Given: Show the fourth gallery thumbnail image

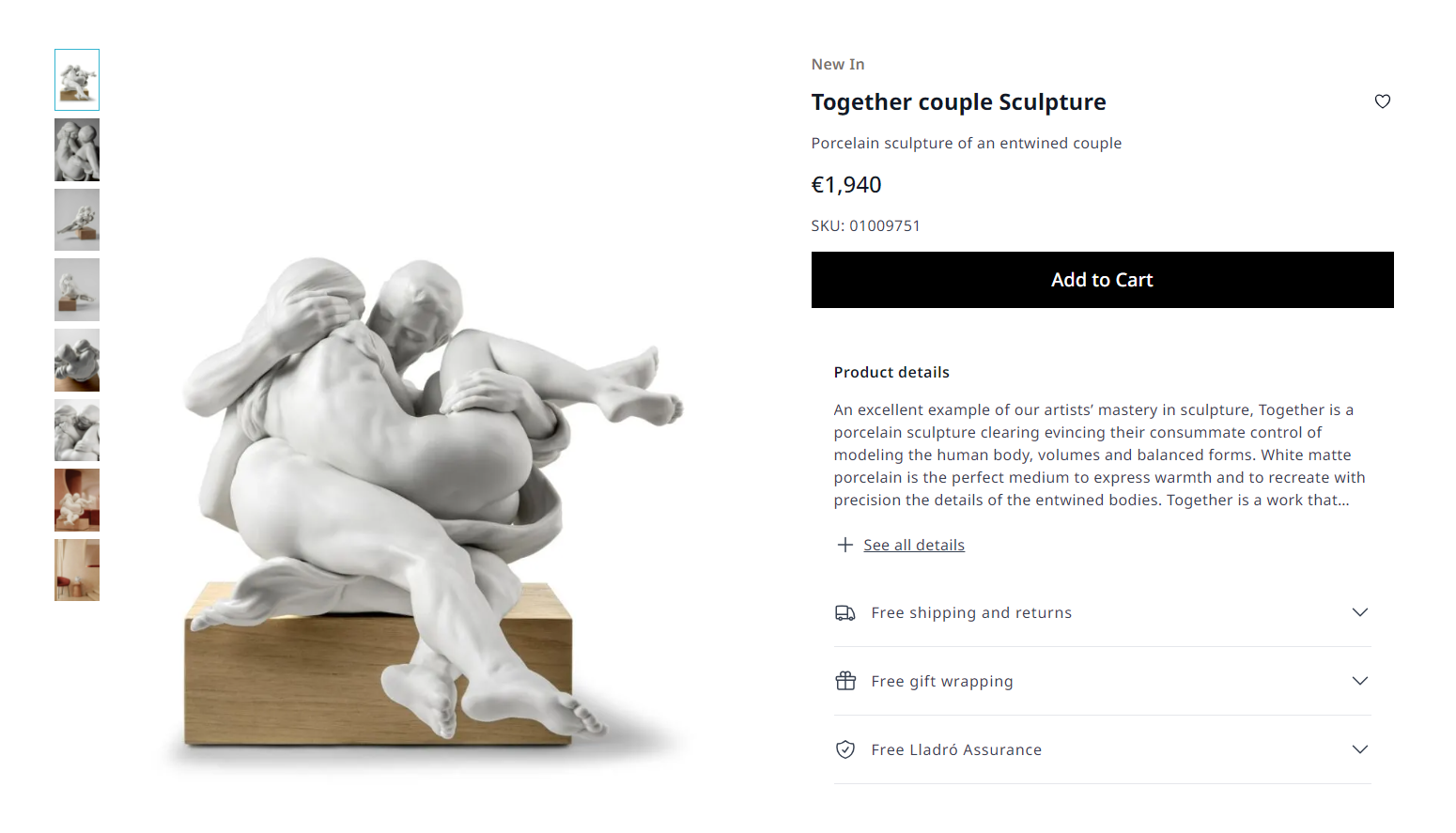Looking at the screenshot, I should [x=77, y=290].
